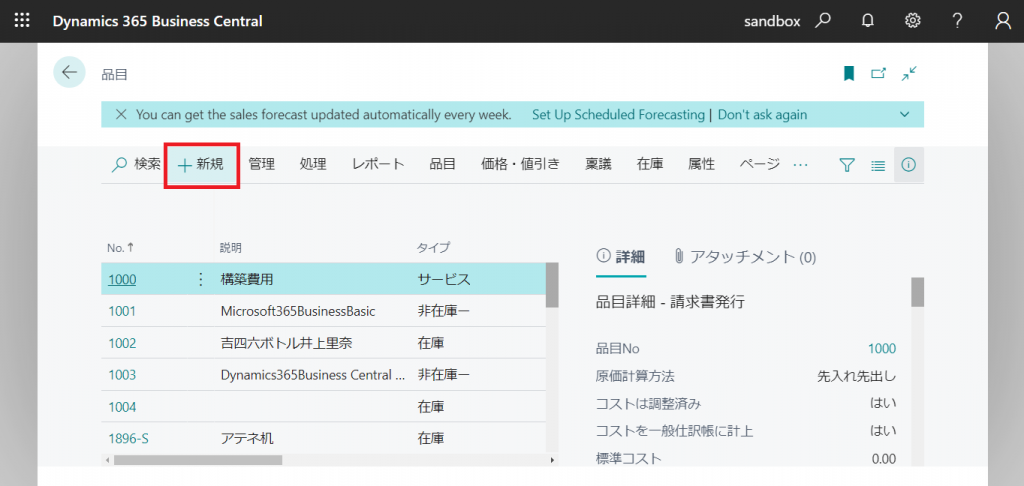The height and width of the screenshot is (486, 1024).
Task: Open the 稟議 menu
Action: pos(598,165)
